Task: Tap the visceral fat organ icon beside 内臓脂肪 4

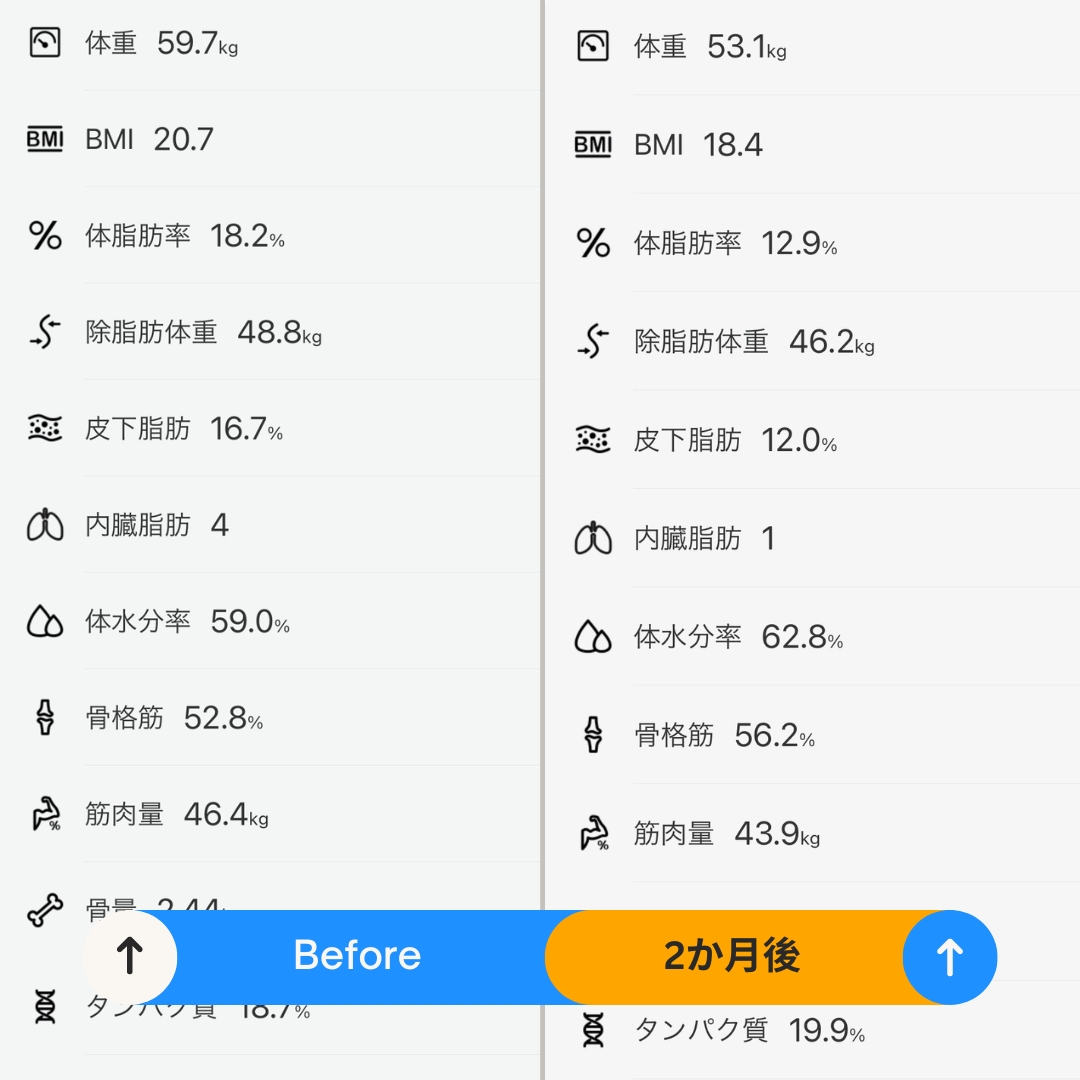Action: pyautogui.click(x=45, y=525)
